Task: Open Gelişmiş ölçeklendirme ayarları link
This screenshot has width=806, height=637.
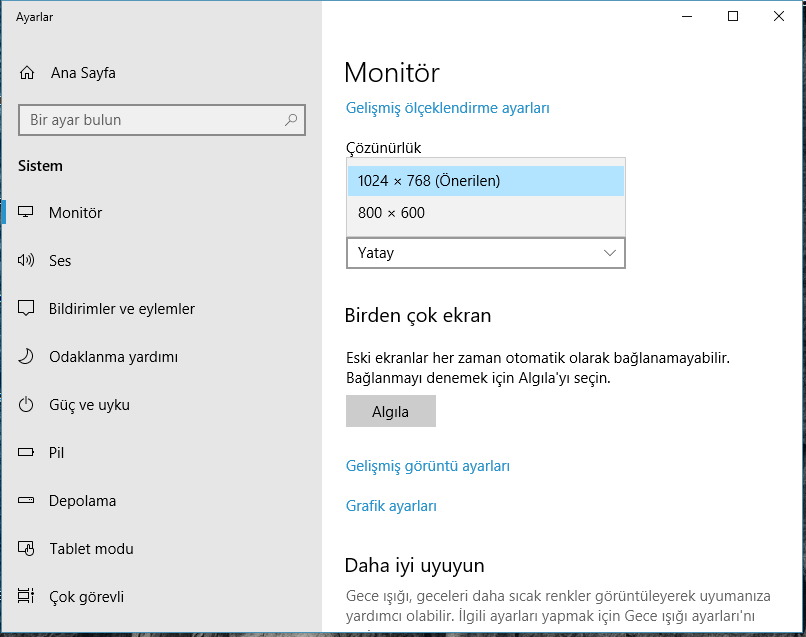Action: click(x=447, y=108)
